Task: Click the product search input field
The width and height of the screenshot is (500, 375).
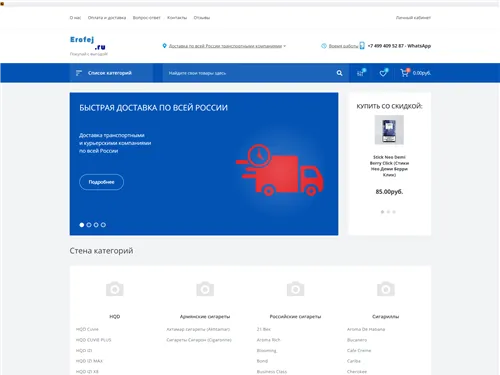Action: tap(248, 73)
